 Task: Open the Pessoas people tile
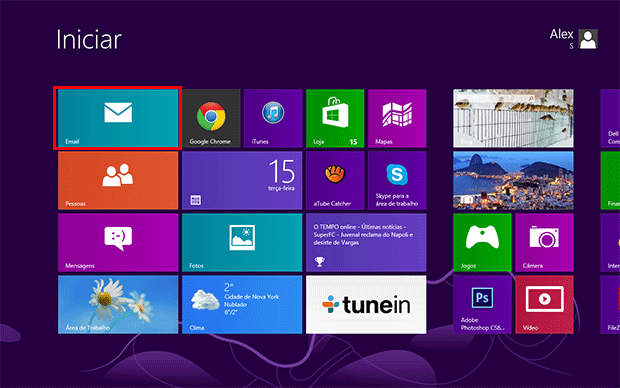118,180
